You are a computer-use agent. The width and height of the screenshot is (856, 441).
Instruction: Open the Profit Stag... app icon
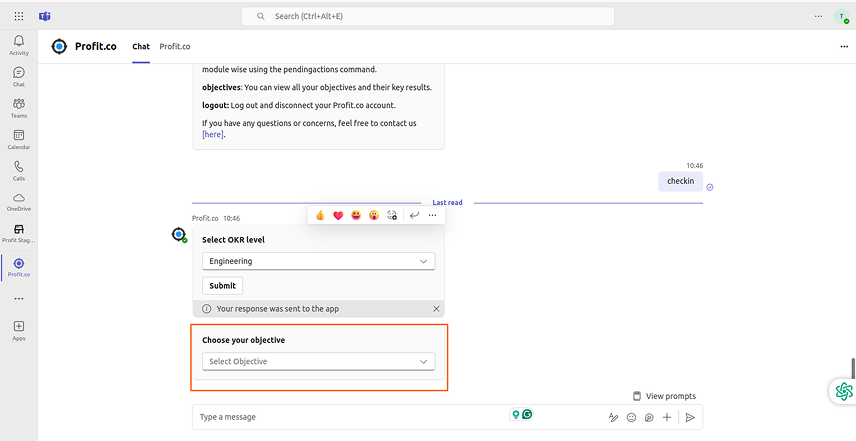click(x=19, y=233)
